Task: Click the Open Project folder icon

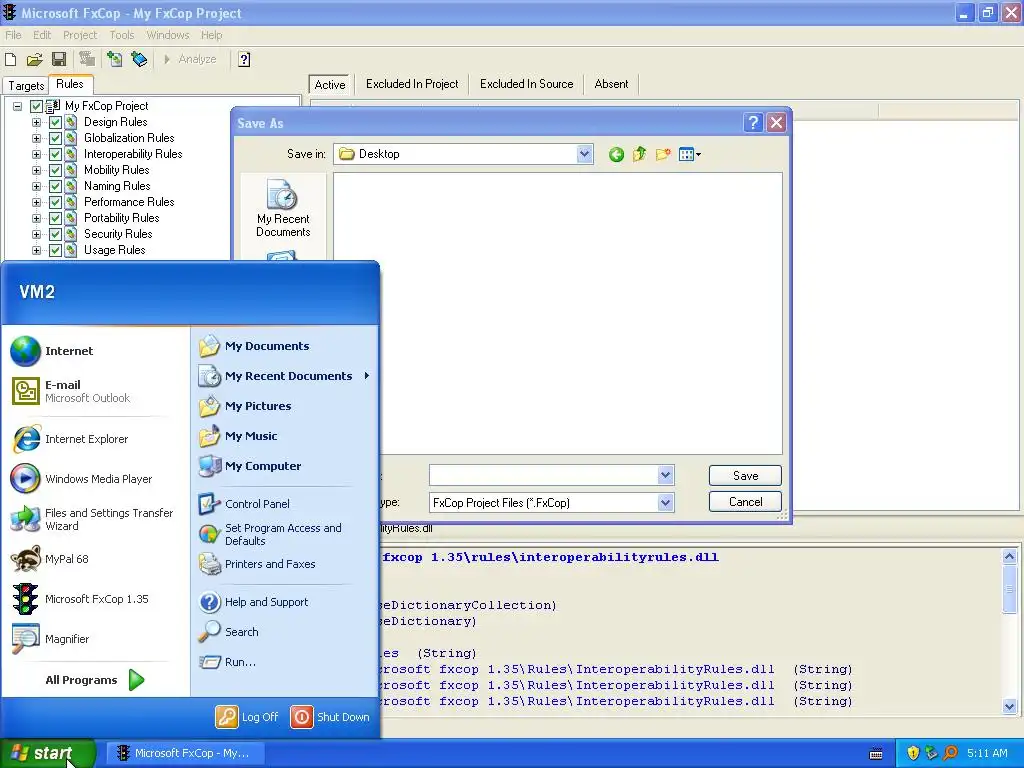Action: click(35, 59)
